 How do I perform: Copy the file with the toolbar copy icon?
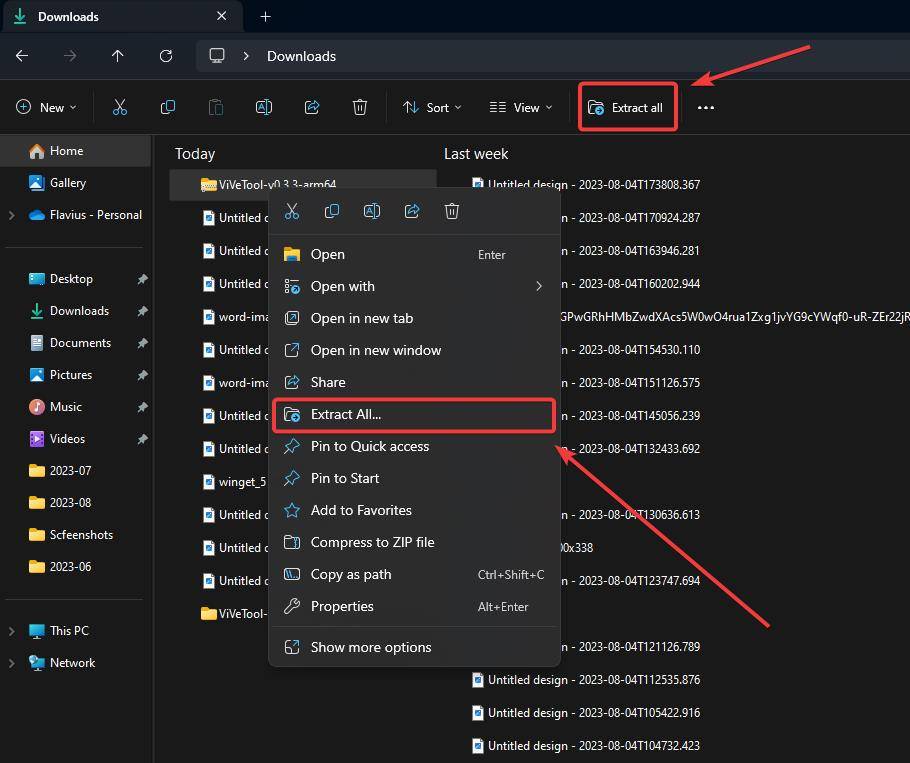point(167,107)
